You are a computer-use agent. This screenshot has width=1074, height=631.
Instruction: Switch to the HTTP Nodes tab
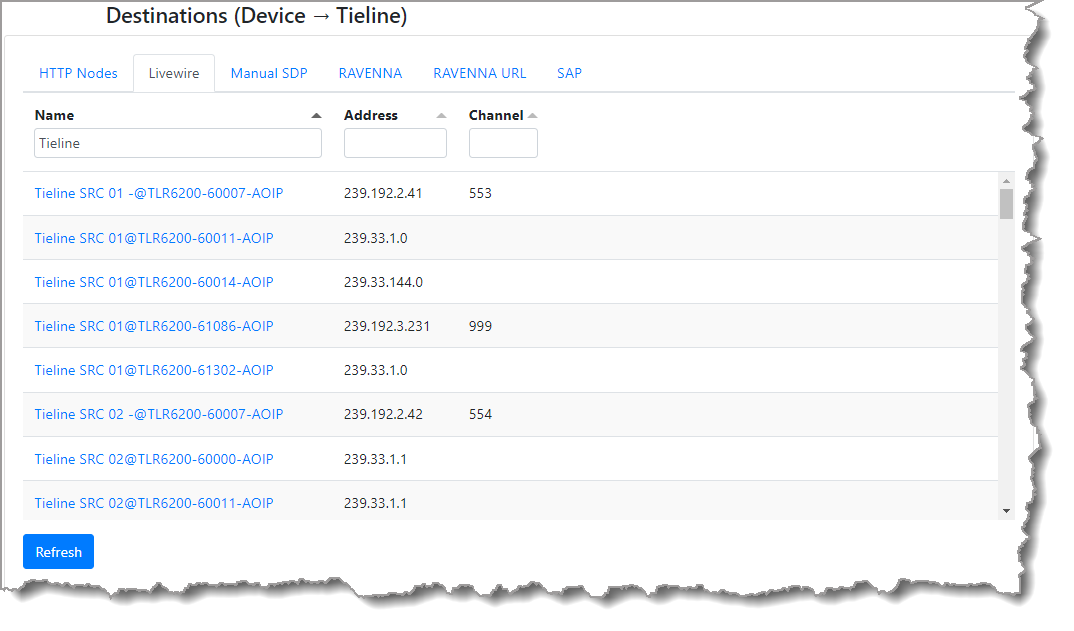pyautogui.click(x=78, y=73)
